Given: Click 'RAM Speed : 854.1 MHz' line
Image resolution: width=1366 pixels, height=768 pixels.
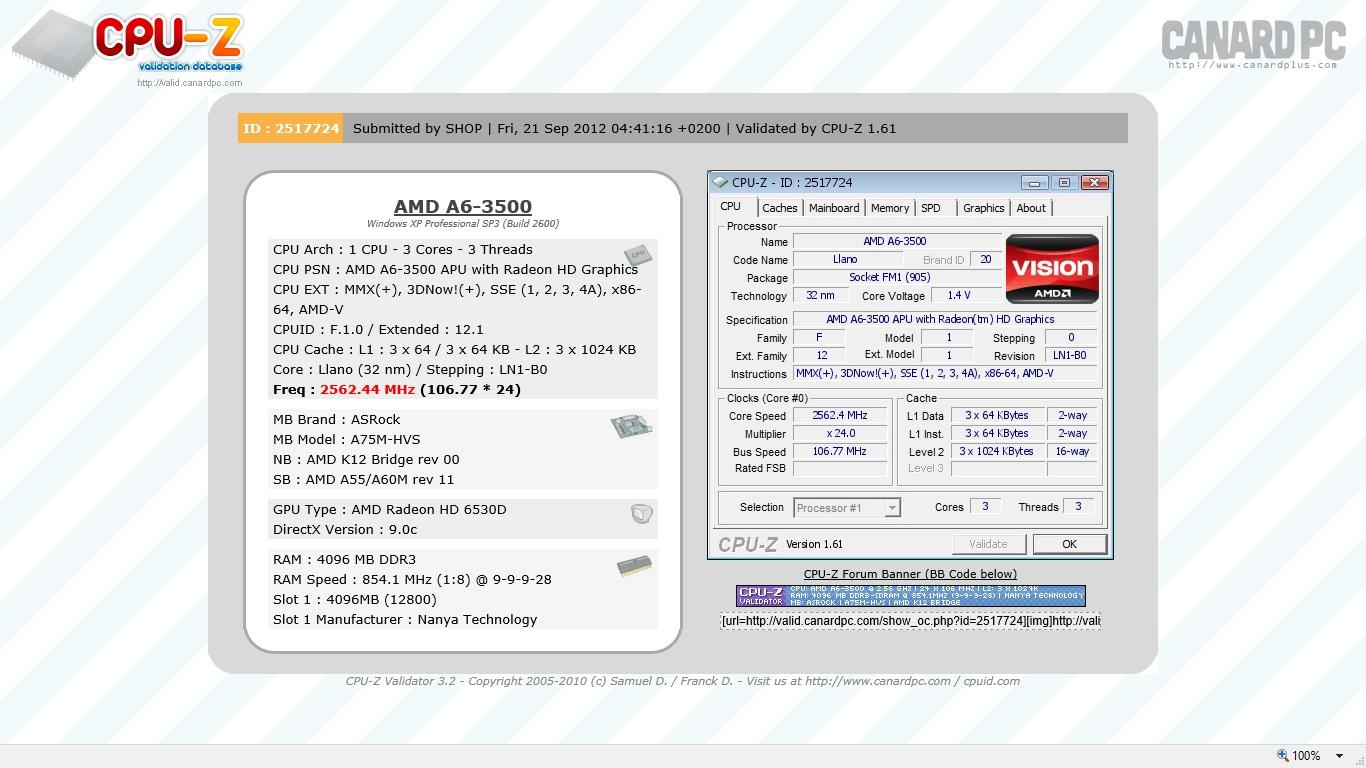Looking at the screenshot, I should (x=412, y=580).
